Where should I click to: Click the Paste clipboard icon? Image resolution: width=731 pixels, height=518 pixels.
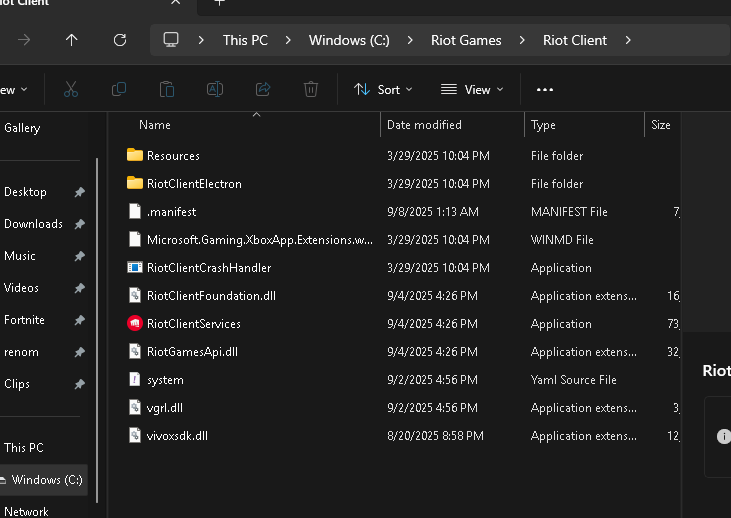tap(167, 89)
